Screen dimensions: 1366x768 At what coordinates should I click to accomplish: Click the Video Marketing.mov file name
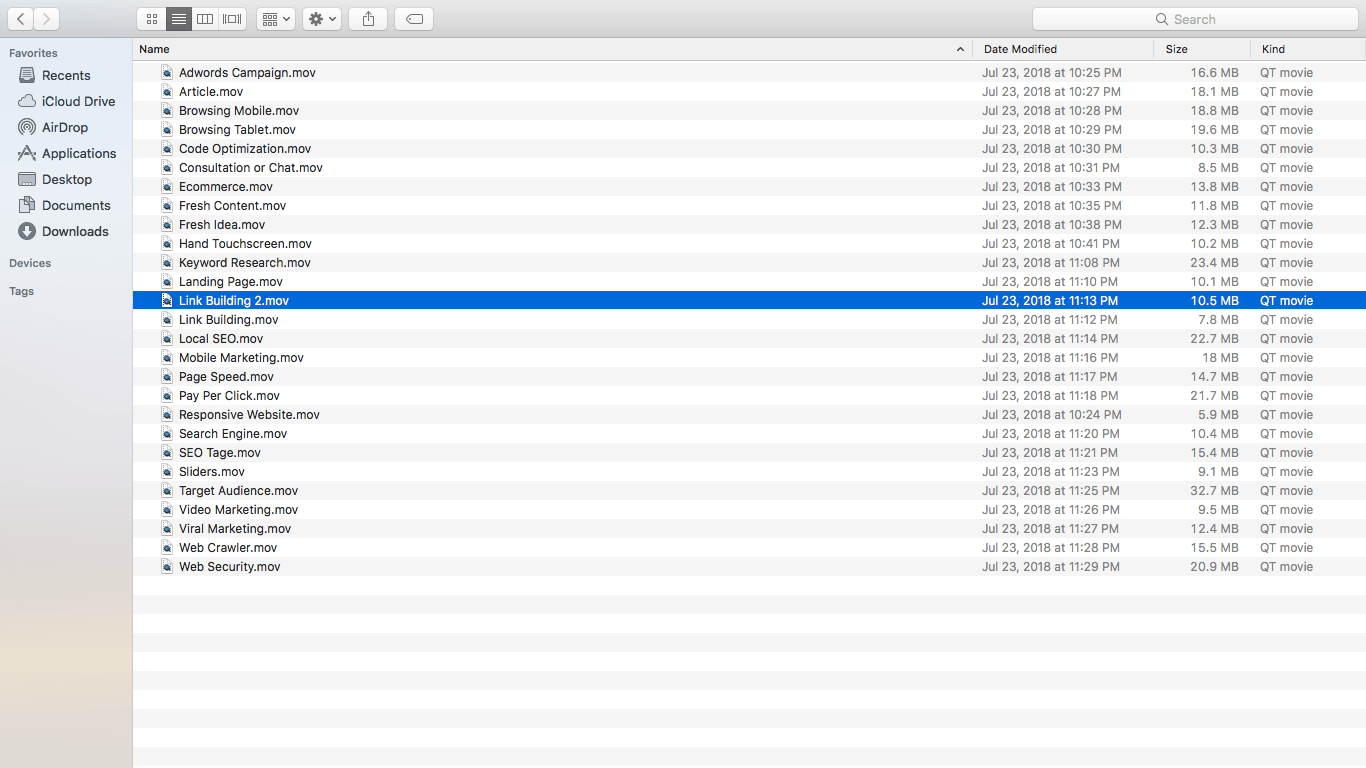point(238,510)
